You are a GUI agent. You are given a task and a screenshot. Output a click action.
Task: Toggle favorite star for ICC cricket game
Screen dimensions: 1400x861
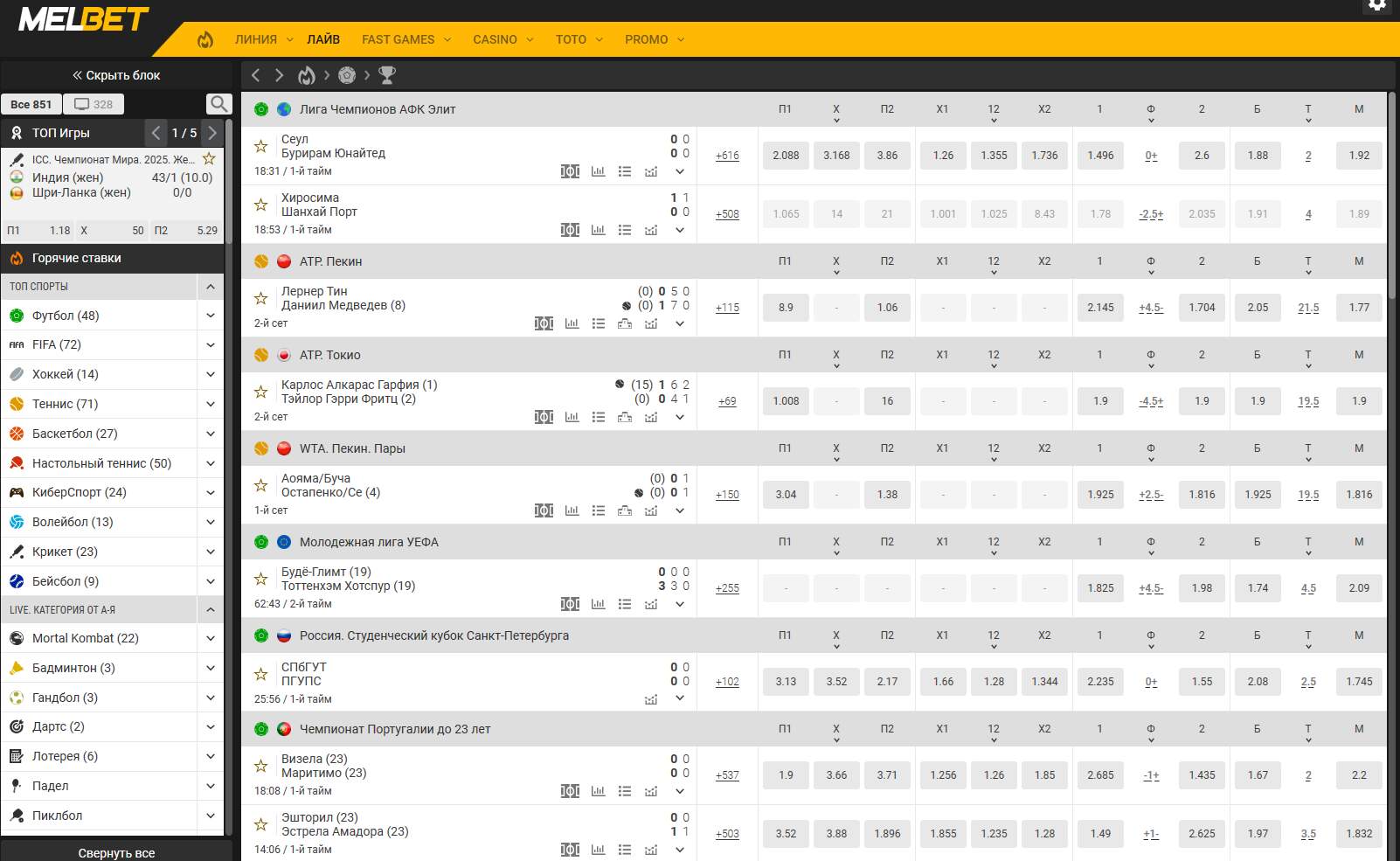click(209, 159)
